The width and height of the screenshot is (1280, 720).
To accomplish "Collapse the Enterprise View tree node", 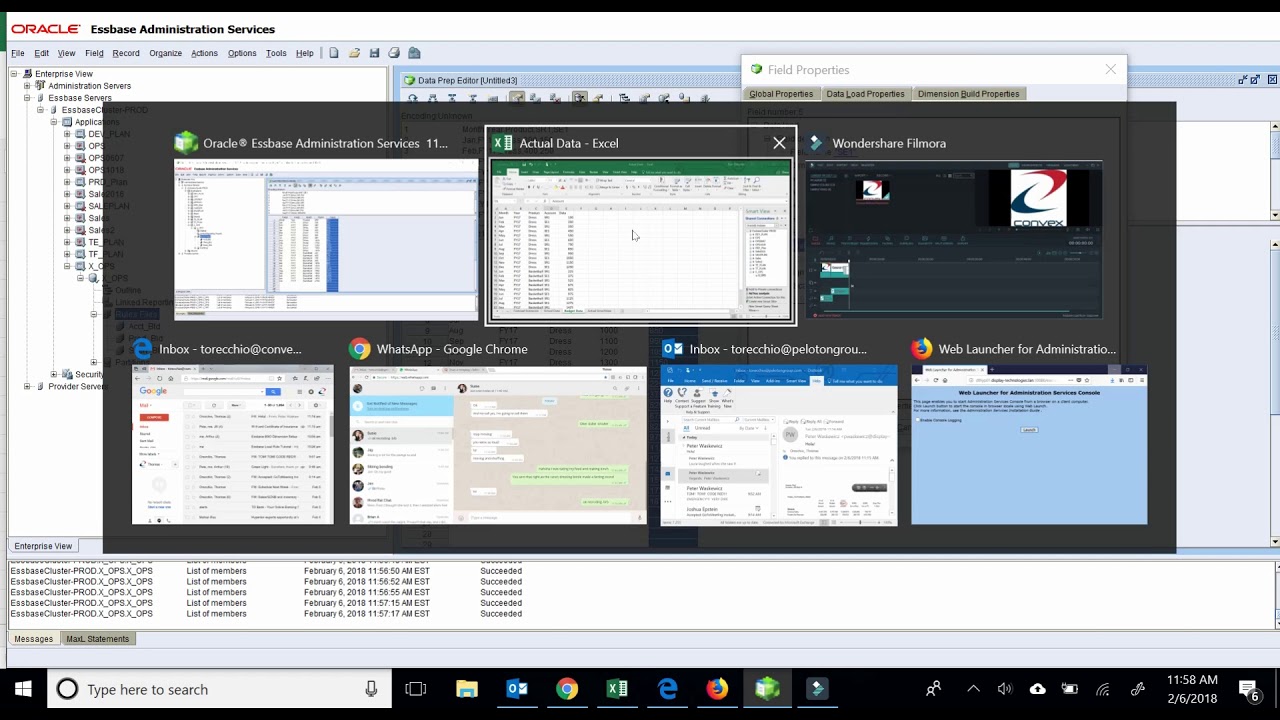I will pos(15,74).
